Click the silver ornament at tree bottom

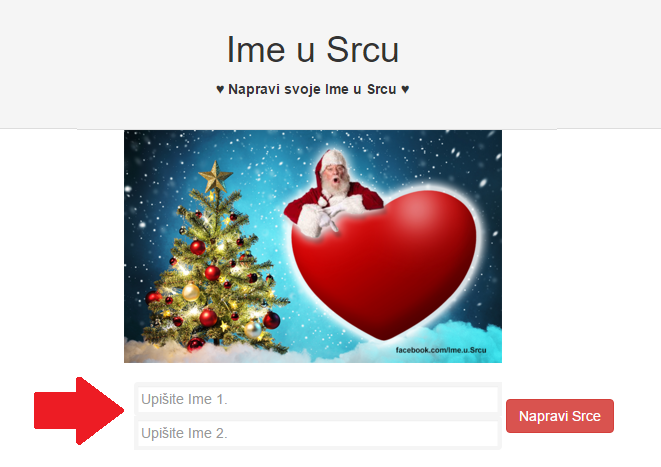(x=253, y=329)
